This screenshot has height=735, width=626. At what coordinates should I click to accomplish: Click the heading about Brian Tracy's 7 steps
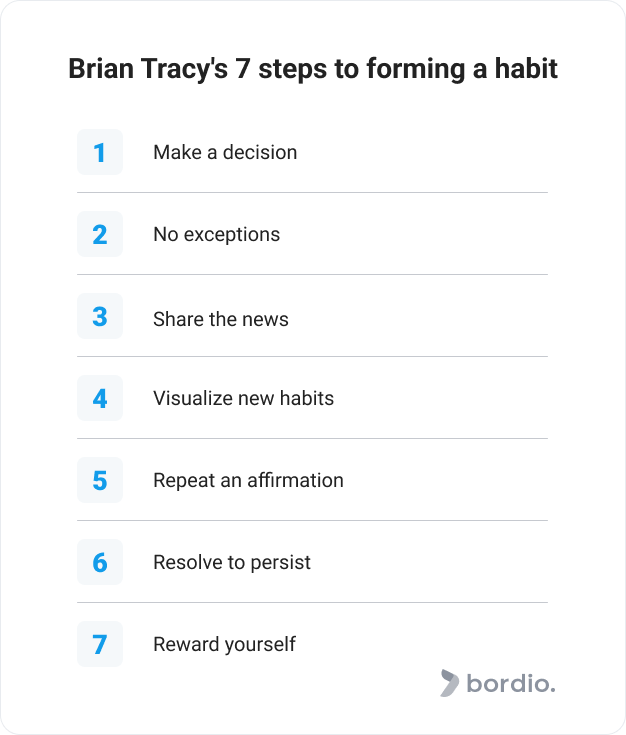(313, 69)
